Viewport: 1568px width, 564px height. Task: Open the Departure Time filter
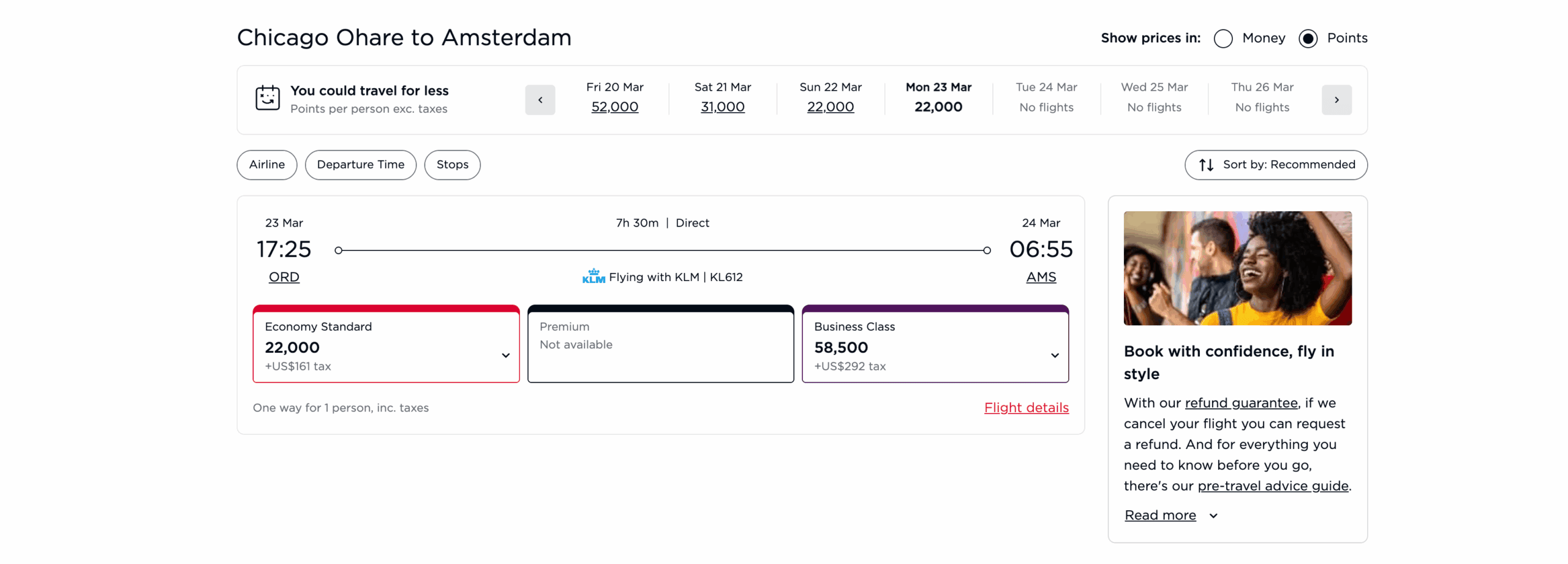pyautogui.click(x=360, y=165)
